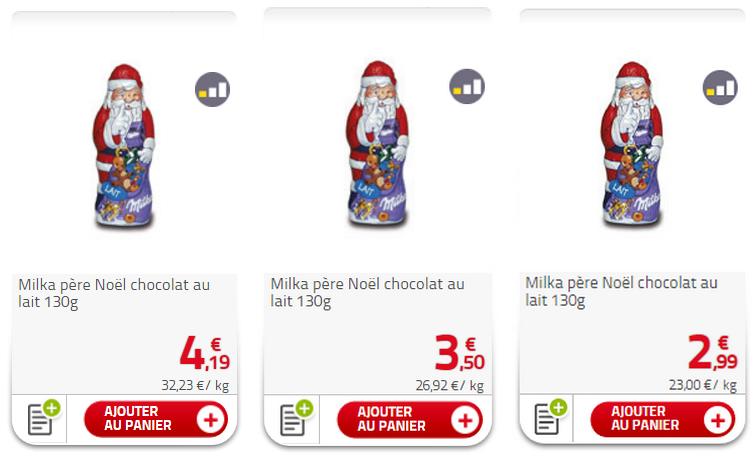Click the 2,99 € price label

pos(713,352)
